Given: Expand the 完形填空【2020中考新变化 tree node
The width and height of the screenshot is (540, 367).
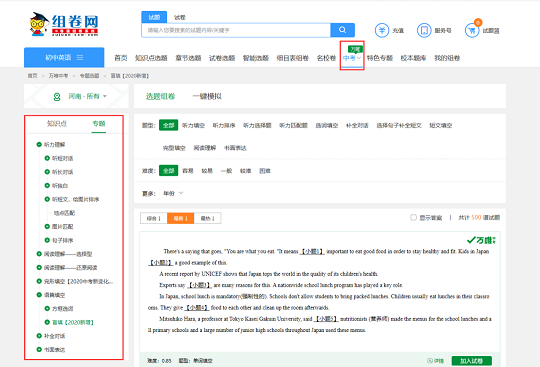Looking at the screenshot, I should coord(39,281).
